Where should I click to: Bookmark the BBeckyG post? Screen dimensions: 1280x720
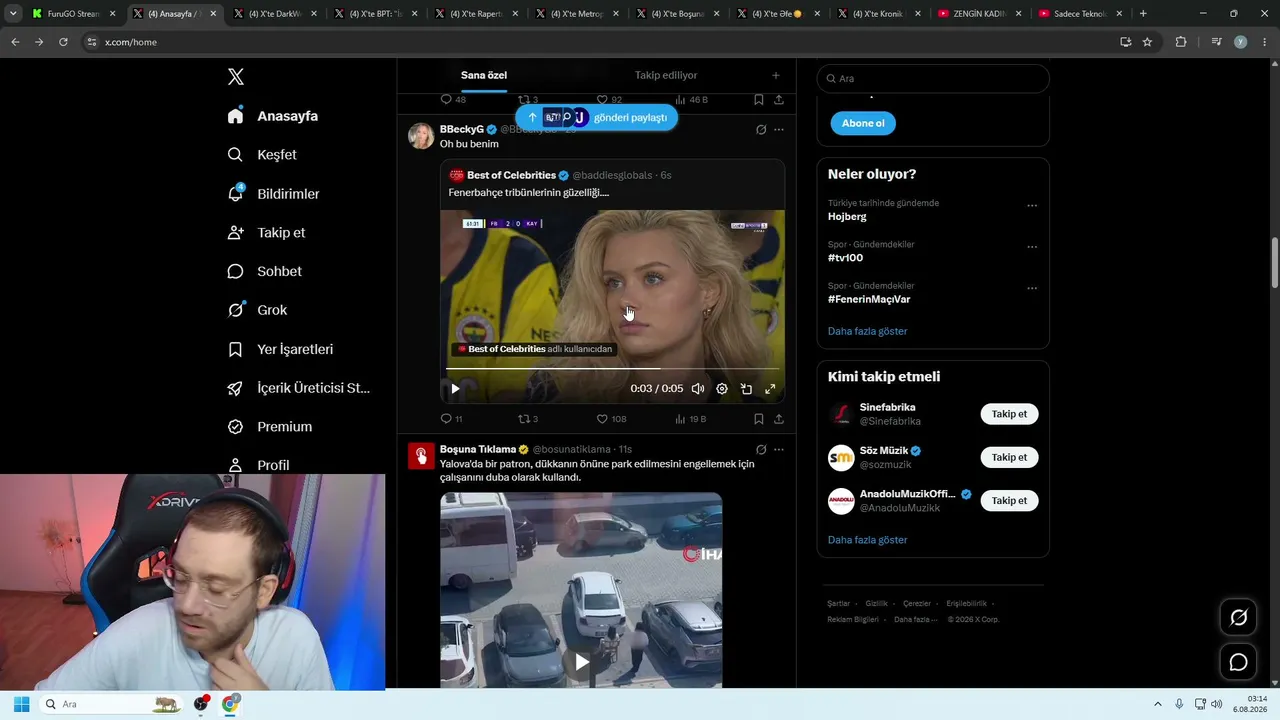click(x=759, y=419)
